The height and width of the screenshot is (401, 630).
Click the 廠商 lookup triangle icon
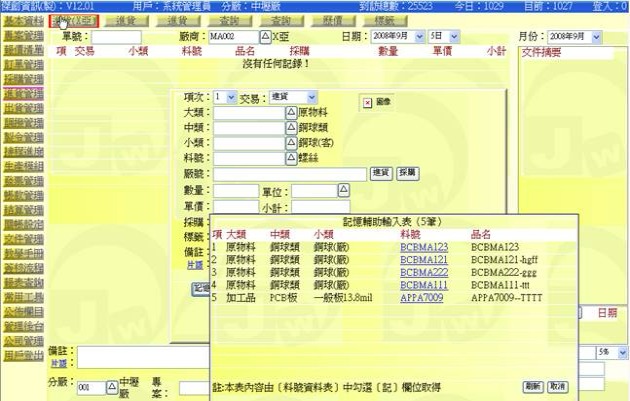[x=265, y=36]
